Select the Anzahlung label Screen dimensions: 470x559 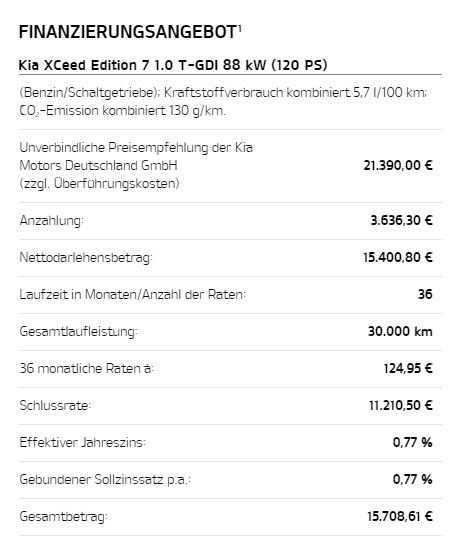(x=51, y=221)
